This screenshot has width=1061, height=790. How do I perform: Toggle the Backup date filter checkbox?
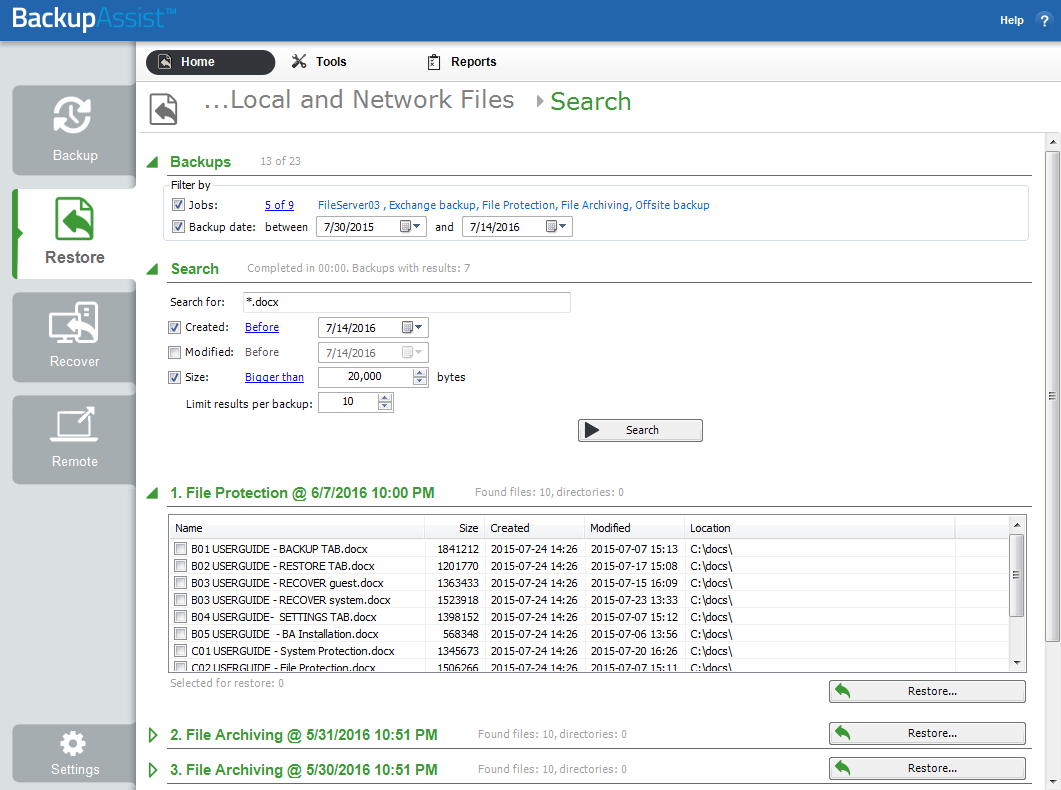pyautogui.click(x=178, y=227)
